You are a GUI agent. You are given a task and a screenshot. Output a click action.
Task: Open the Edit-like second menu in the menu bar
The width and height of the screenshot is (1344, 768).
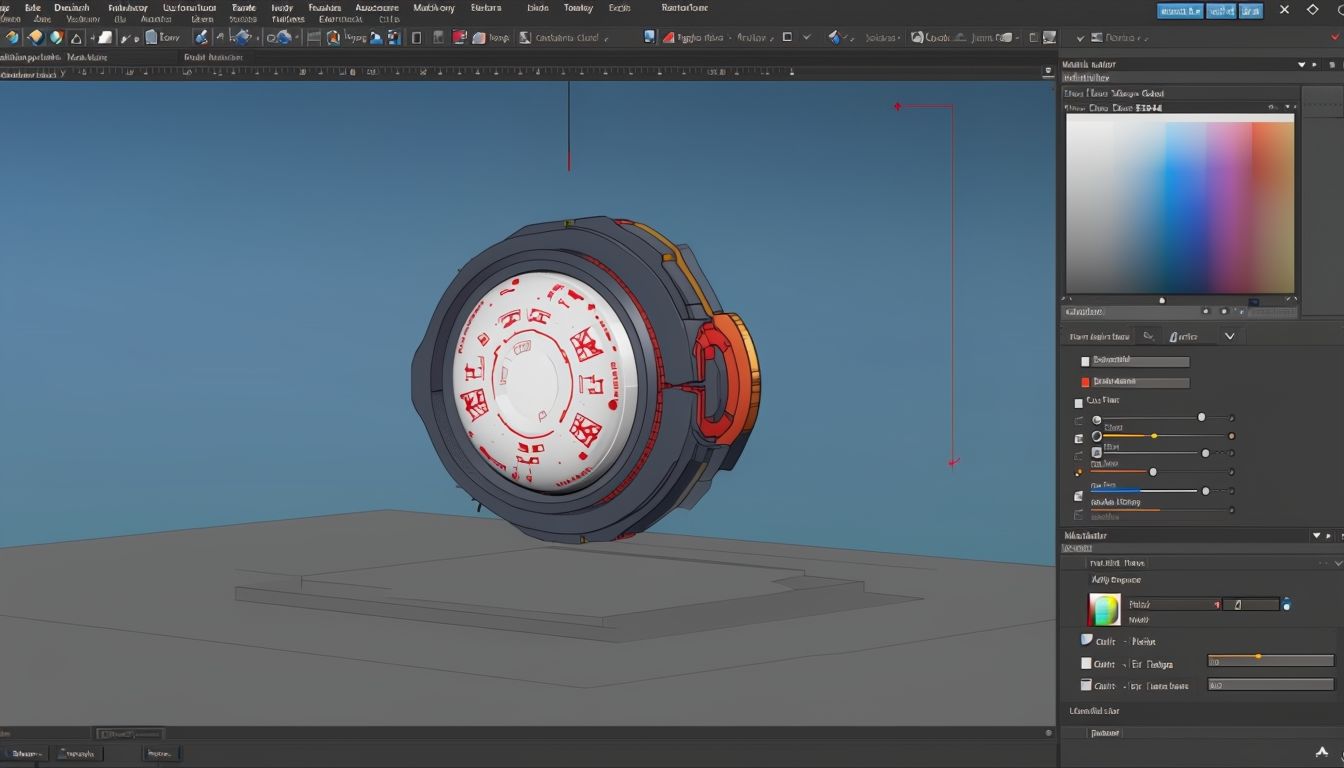click(33, 7)
